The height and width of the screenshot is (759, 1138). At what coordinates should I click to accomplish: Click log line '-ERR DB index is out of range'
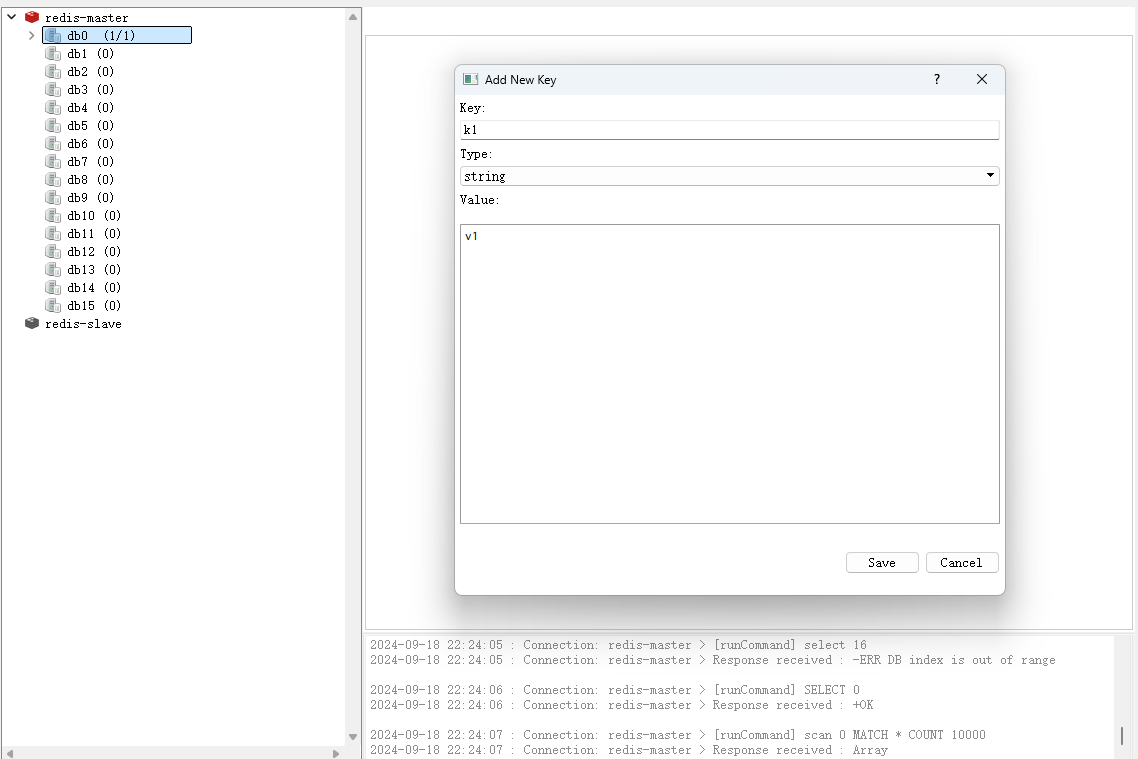(713, 660)
